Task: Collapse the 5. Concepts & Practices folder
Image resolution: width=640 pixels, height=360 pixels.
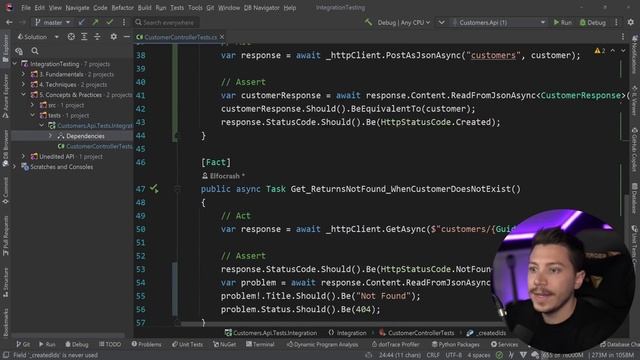Action: [x=24, y=95]
